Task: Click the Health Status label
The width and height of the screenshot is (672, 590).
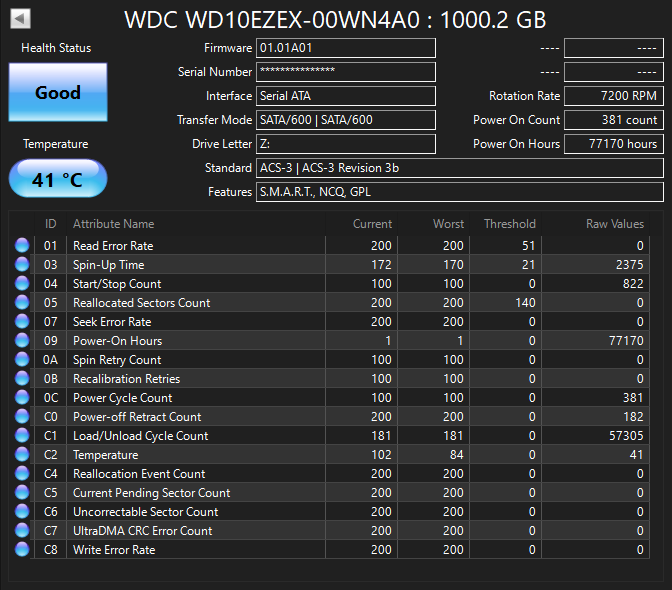Action: coord(56,48)
